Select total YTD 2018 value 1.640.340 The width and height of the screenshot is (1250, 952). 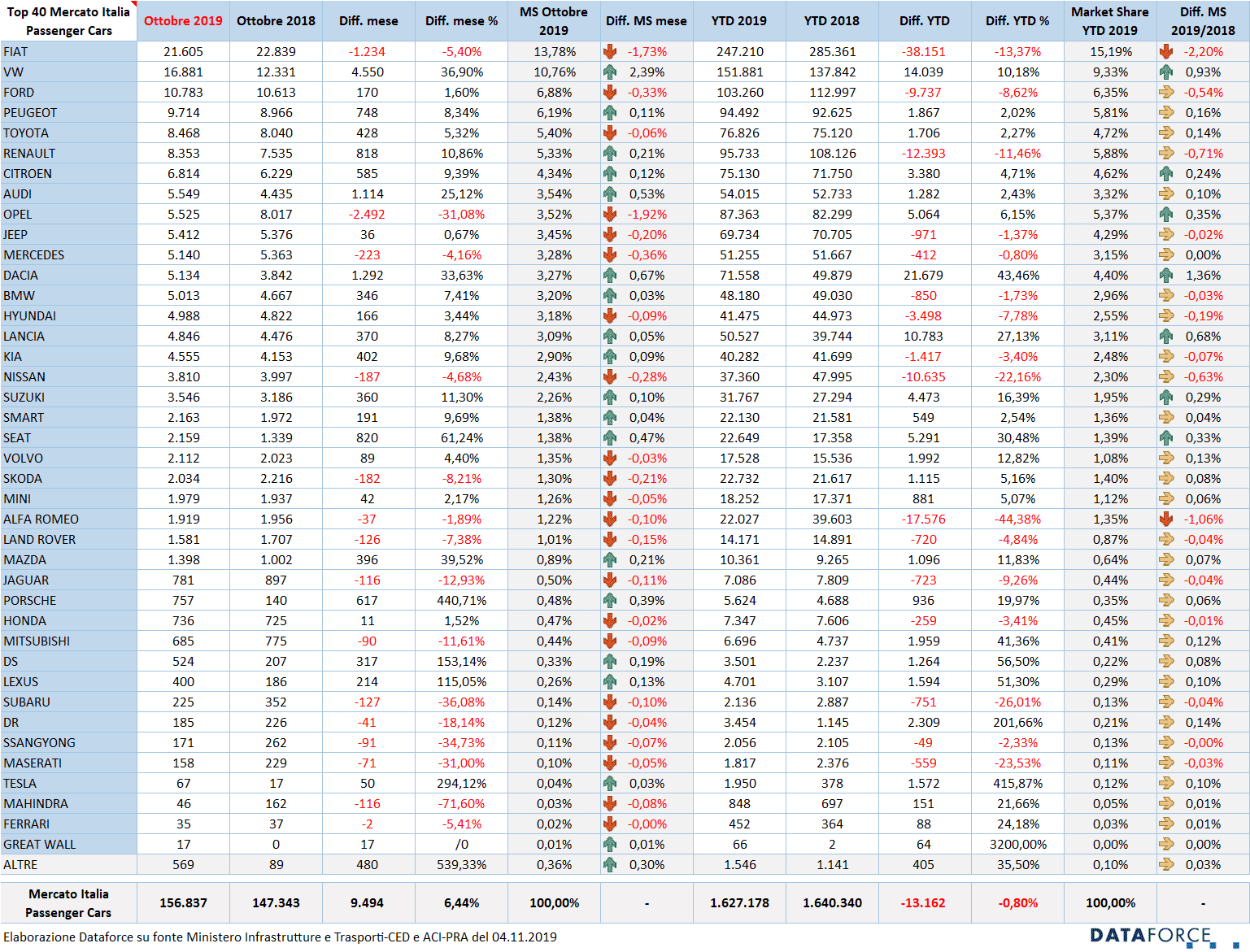point(832,902)
